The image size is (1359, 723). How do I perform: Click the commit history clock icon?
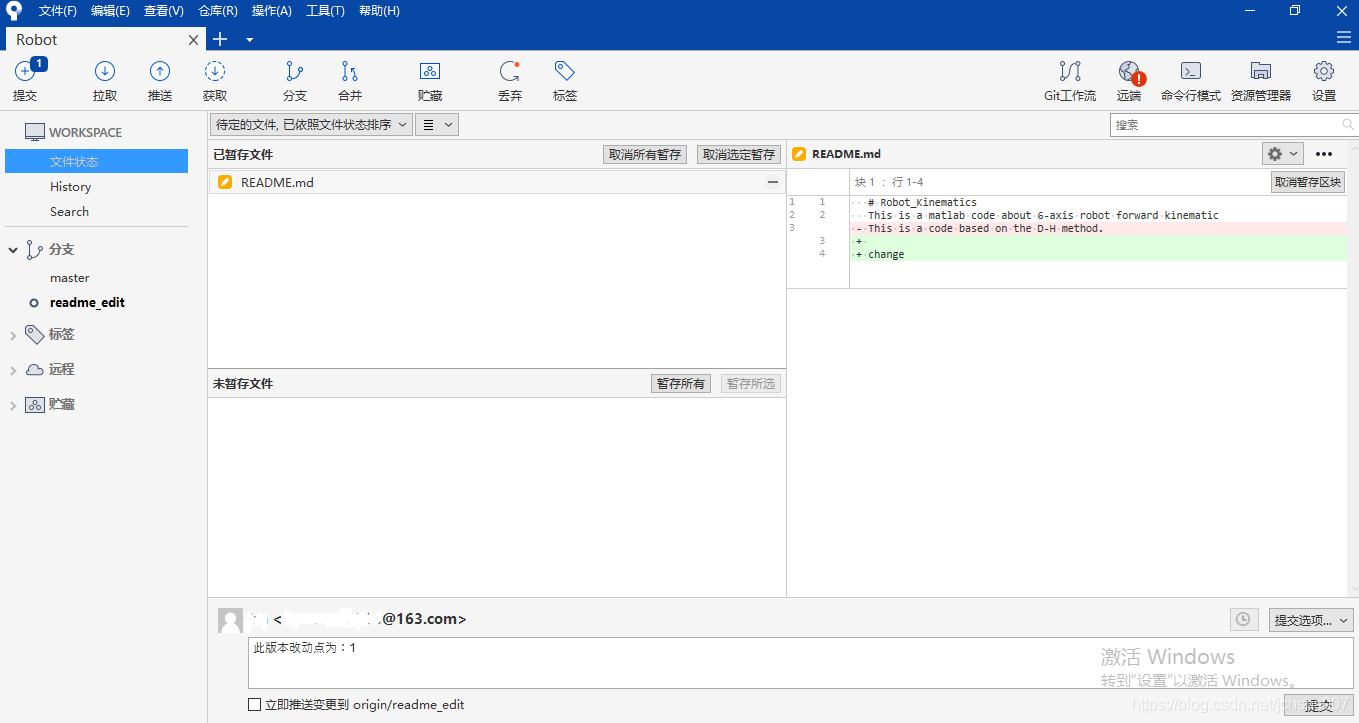(1243, 619)
